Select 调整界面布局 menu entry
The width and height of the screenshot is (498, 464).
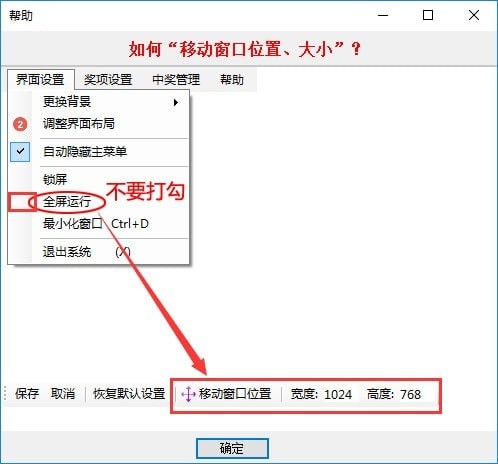(x=99, y=124)
